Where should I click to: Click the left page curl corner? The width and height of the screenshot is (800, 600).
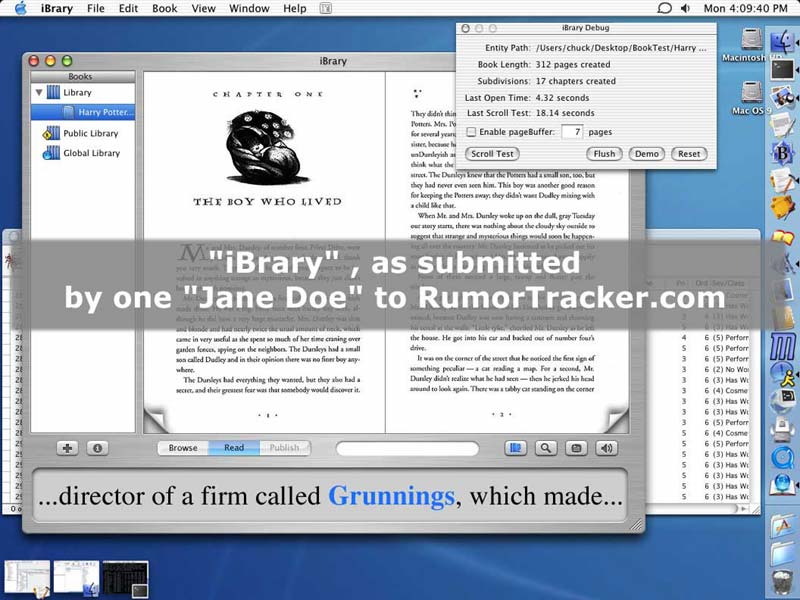(x=155, y=419)
